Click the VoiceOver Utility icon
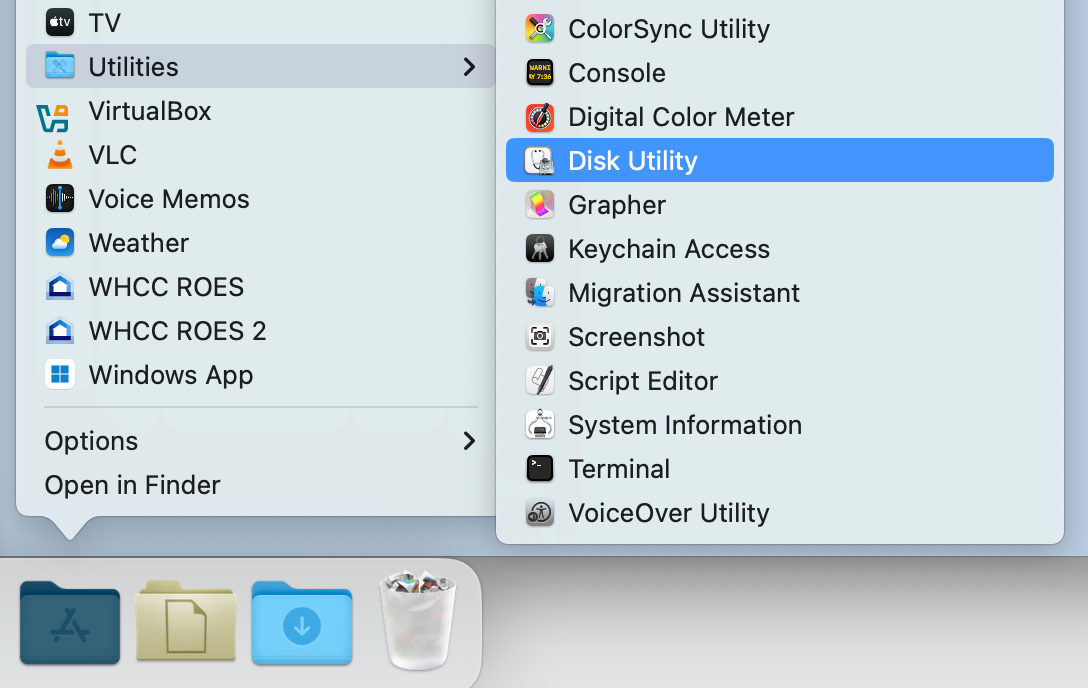 (540, 513)
